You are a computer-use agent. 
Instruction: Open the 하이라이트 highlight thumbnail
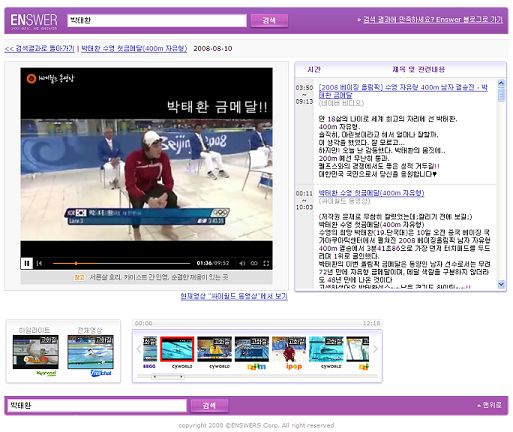click(36, 352)
